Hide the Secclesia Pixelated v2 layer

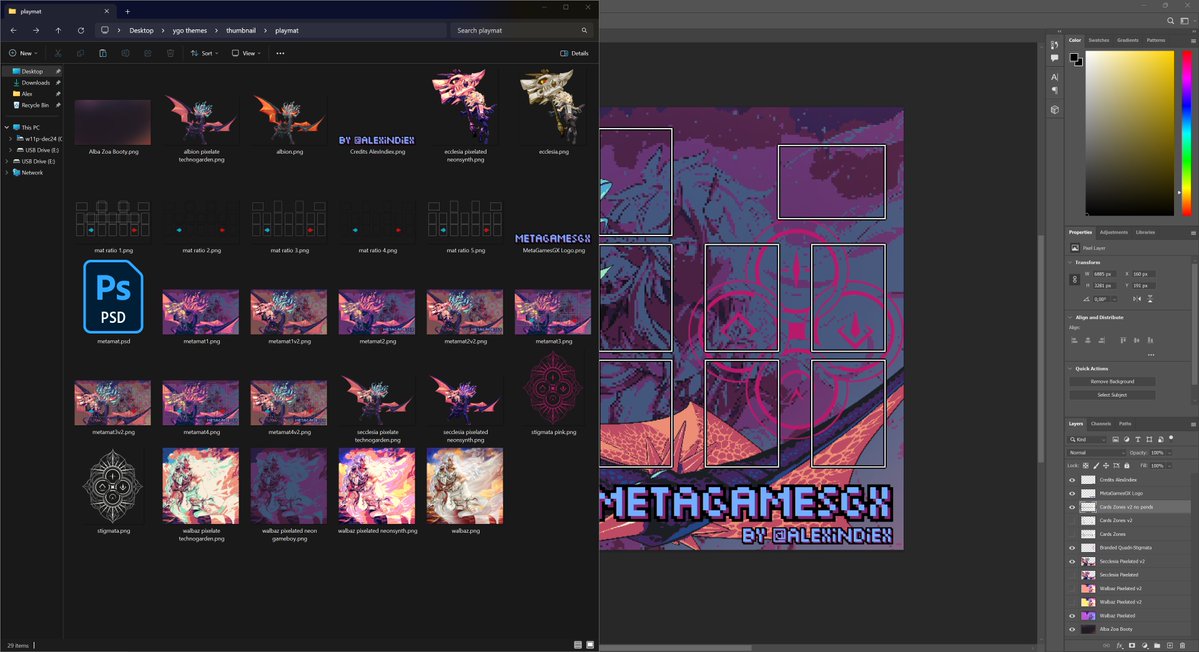pos(1071,561)
